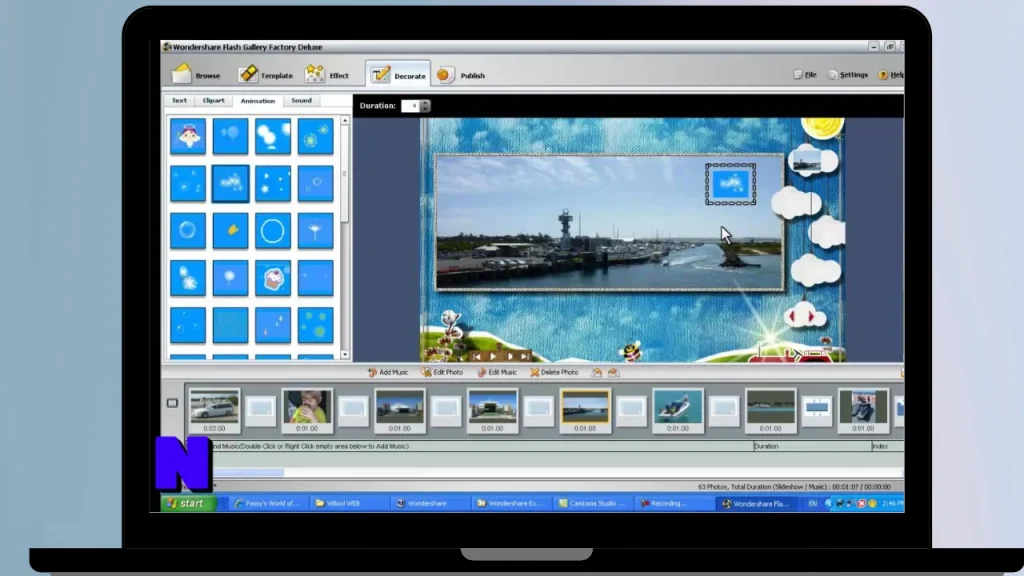
Task: Click animation list scroll-up arrow
Action: pos(345,121)
